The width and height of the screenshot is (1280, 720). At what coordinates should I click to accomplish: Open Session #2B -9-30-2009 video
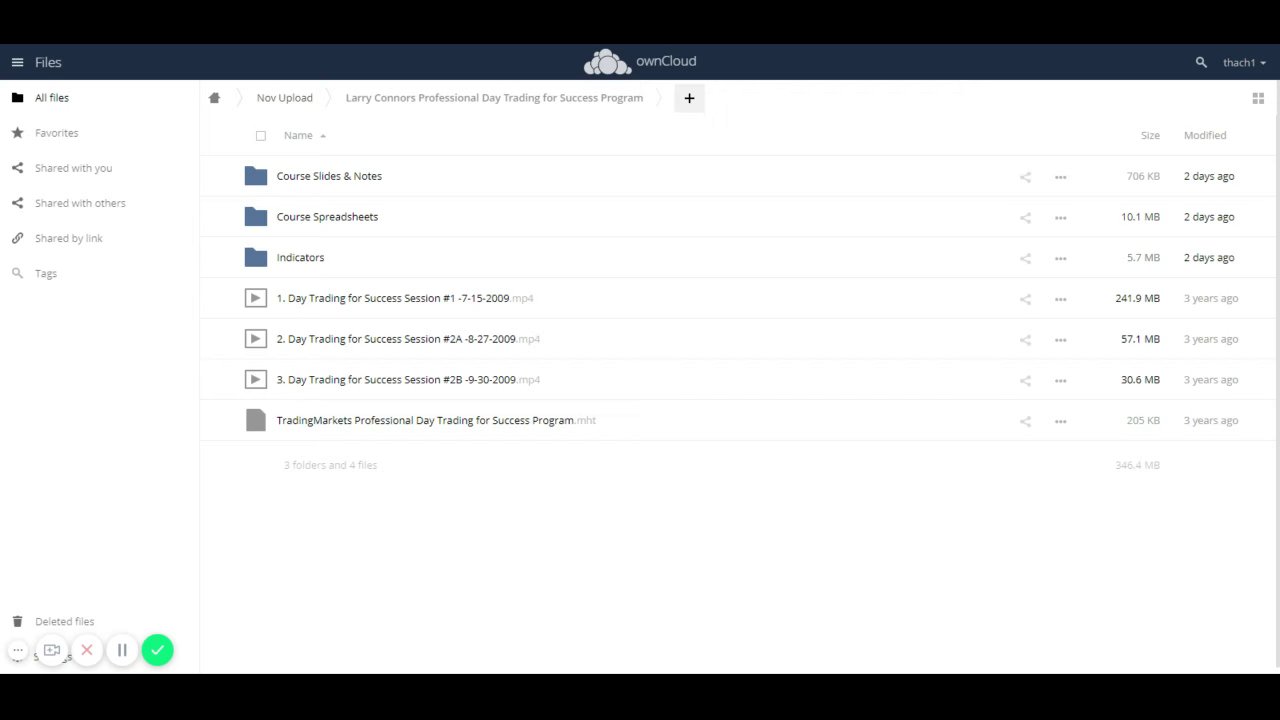tap(408, 380)
